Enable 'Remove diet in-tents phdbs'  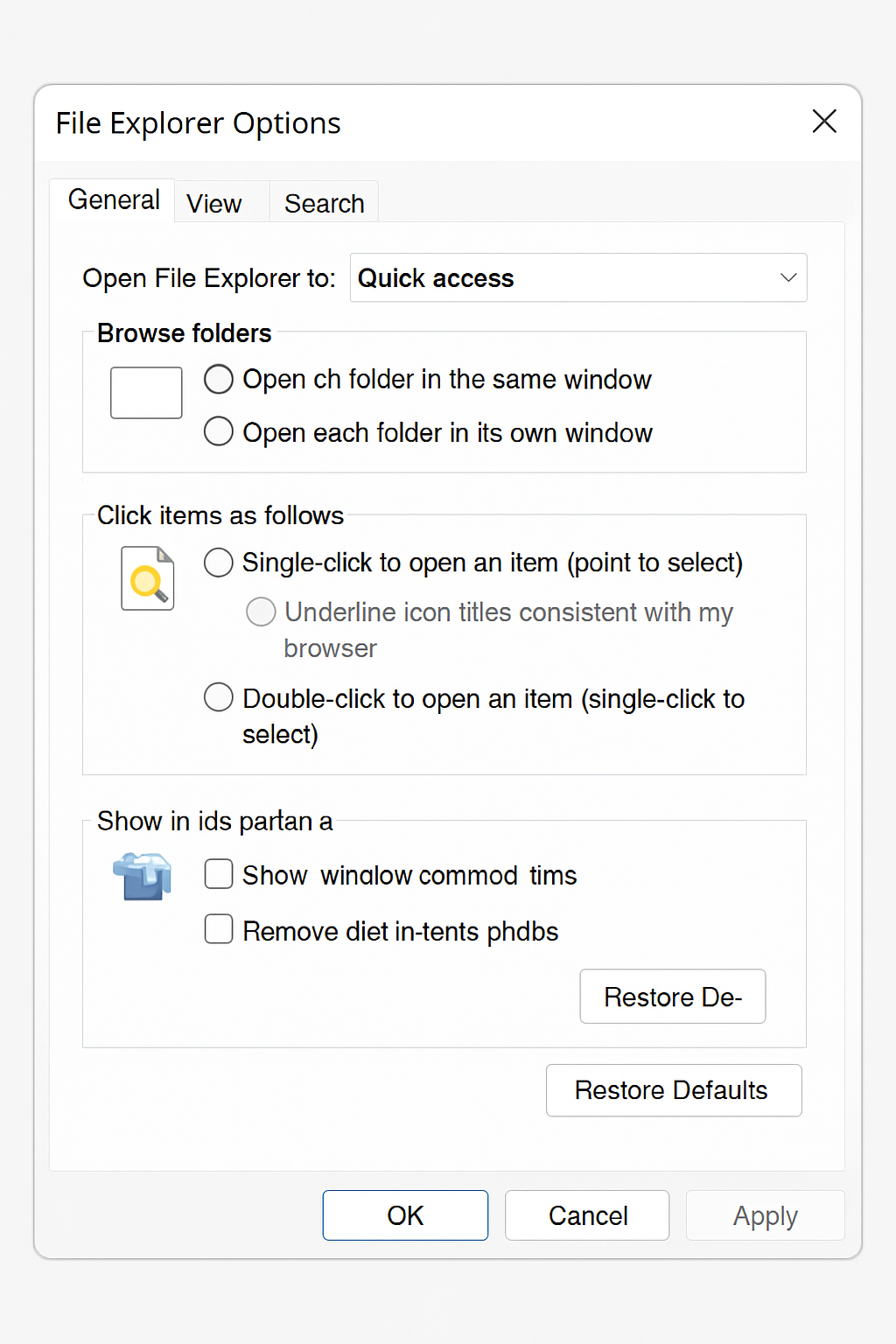click(218, 929)
